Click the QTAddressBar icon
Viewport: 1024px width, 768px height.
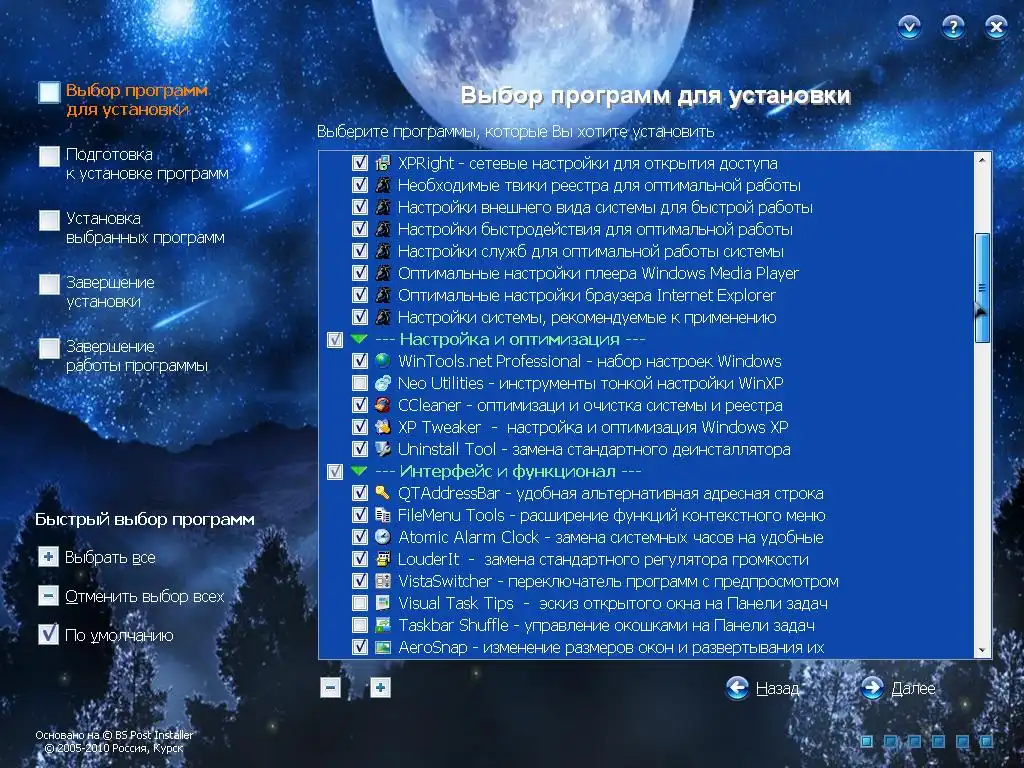point(383,493)
